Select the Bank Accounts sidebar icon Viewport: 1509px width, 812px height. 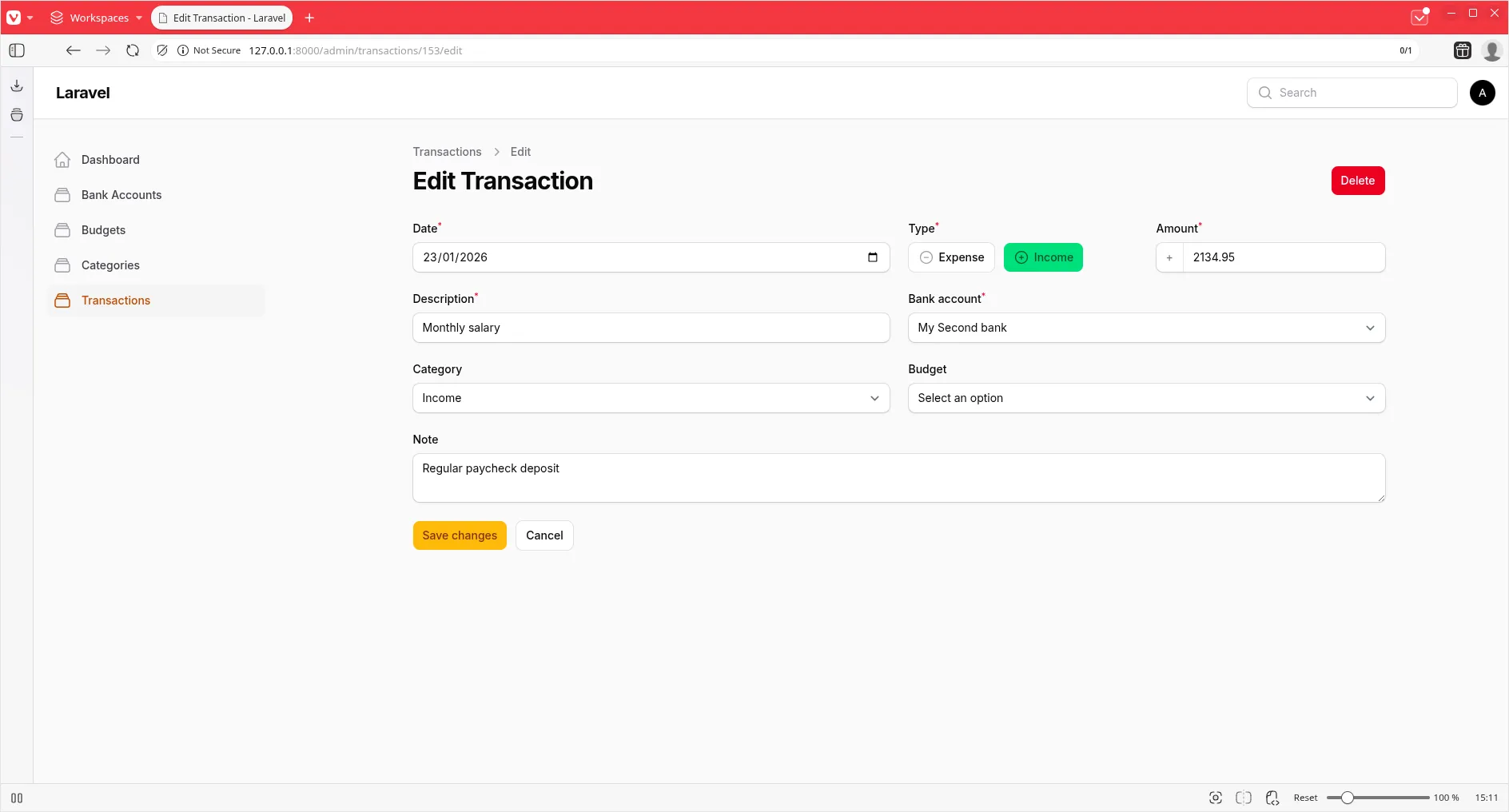[62, 194]
